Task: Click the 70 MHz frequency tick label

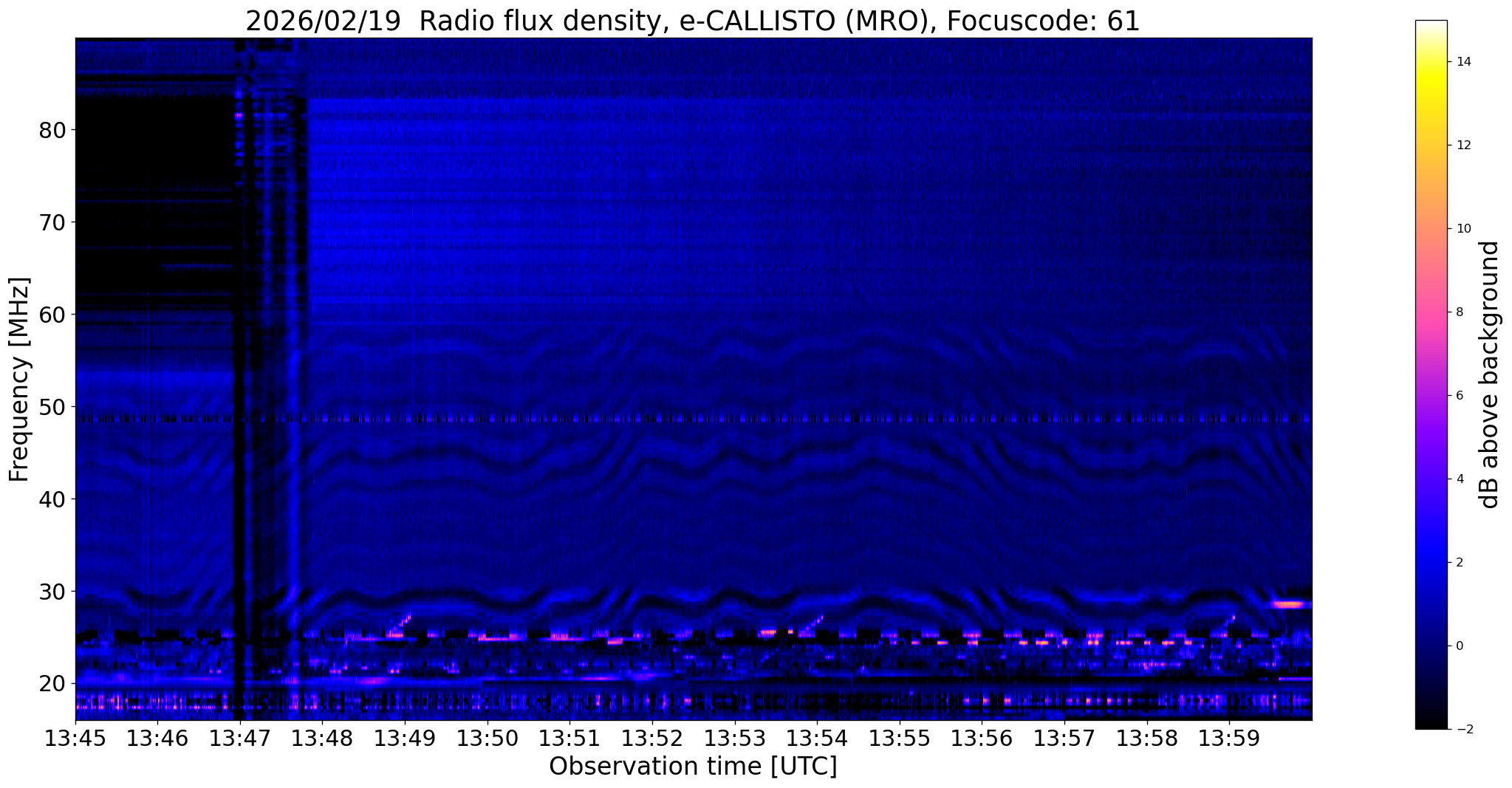Action: (x=52, y=222)
